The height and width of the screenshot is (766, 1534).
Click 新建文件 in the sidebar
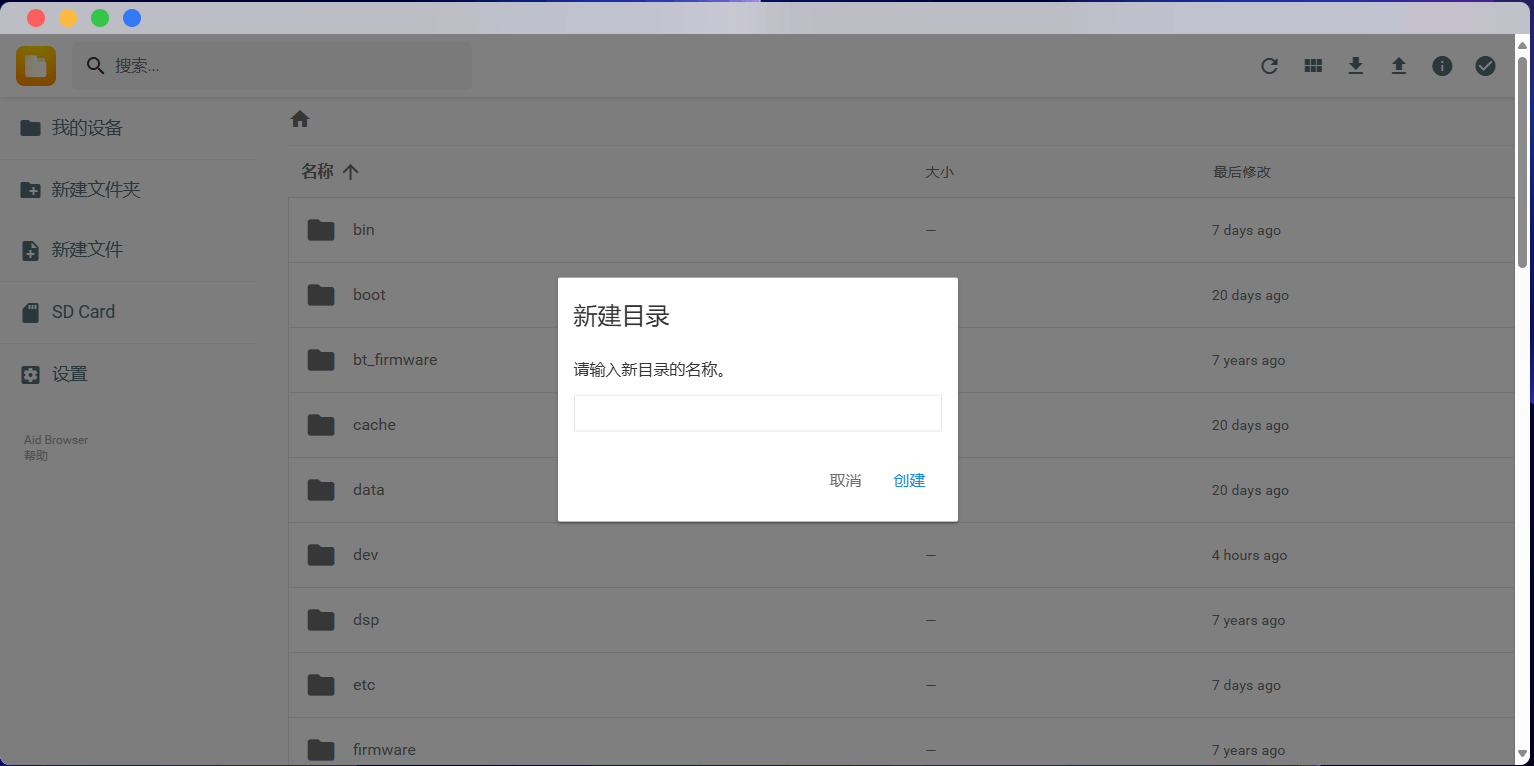coord(88,249)
